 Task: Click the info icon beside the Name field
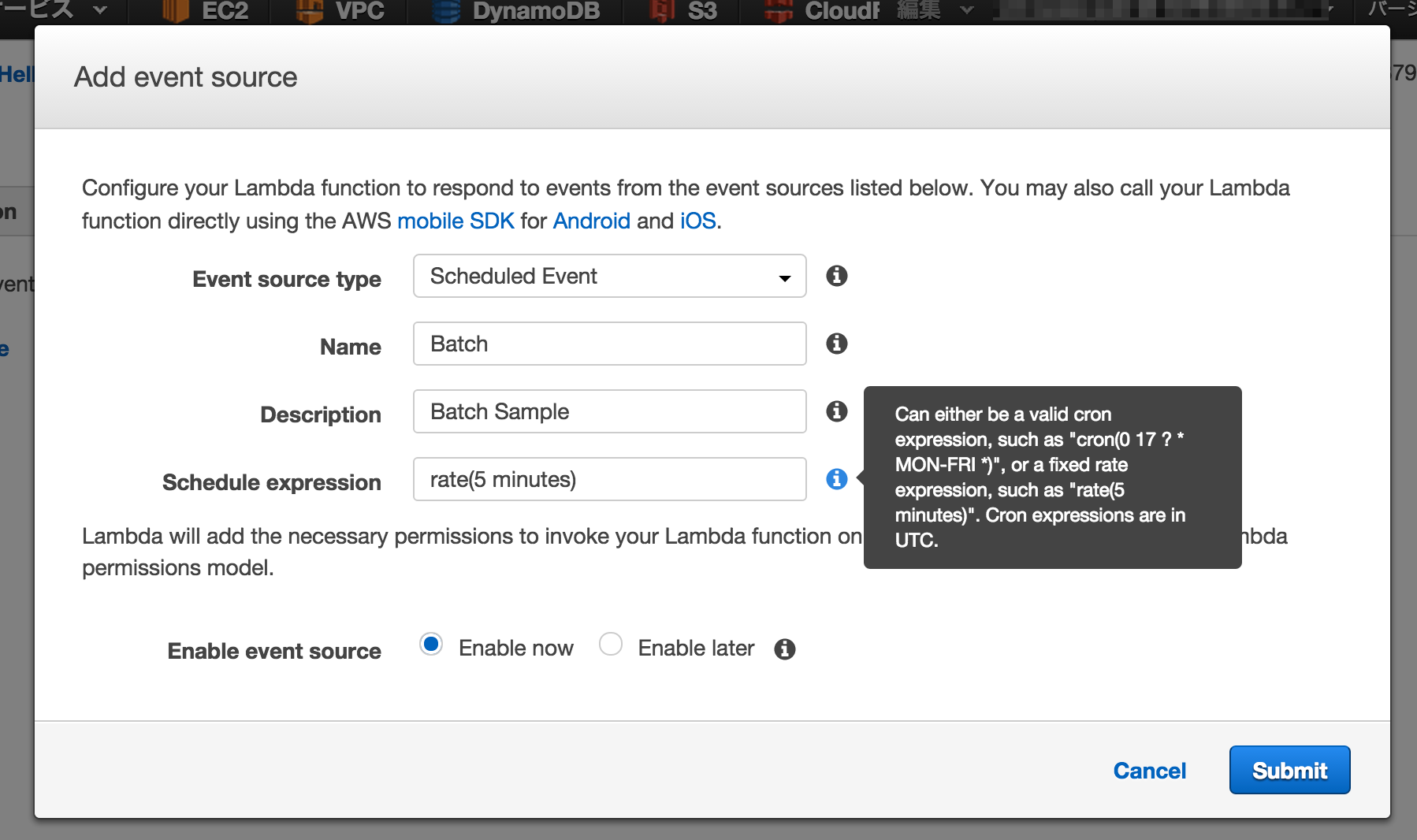pyautogui.click(x=838, y=344)
